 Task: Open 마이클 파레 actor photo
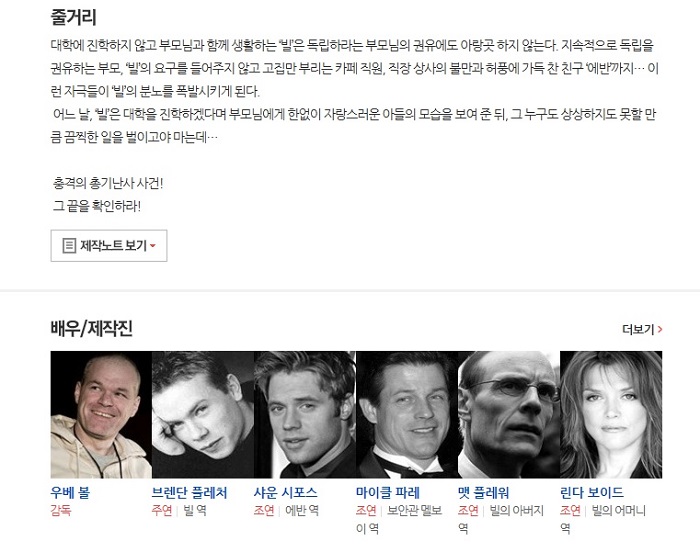[x=407, y=414]
